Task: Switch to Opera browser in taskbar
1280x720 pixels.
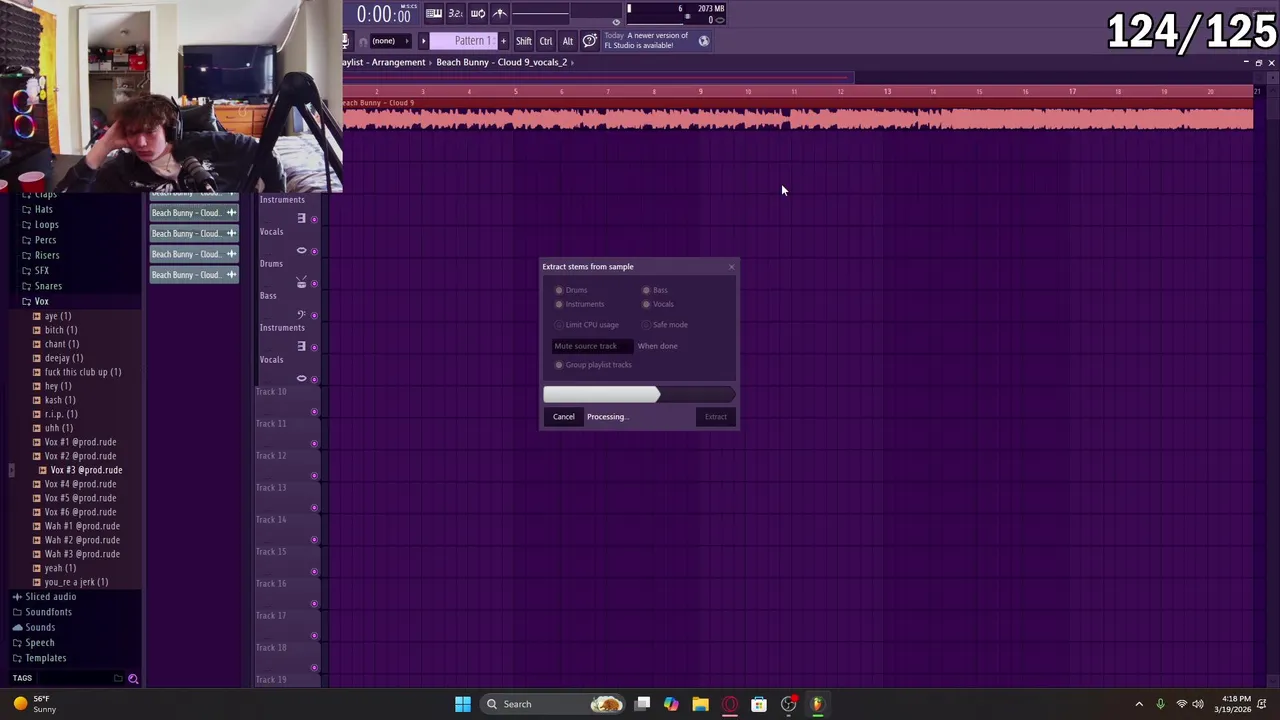Action: coord(730,704)
